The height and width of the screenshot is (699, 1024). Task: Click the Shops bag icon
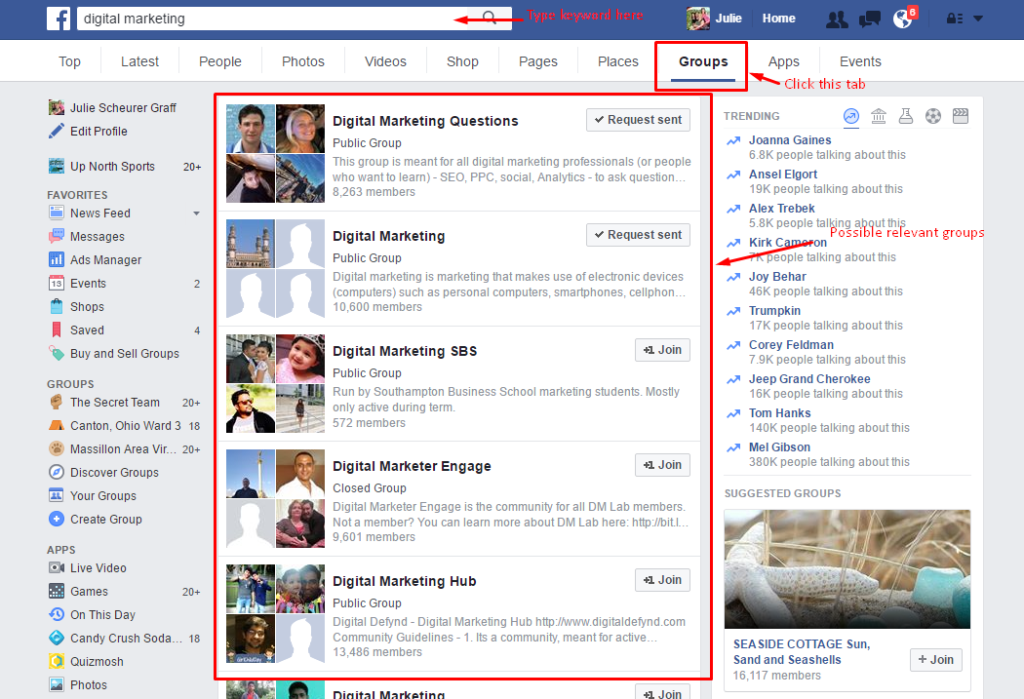[56, 306]
